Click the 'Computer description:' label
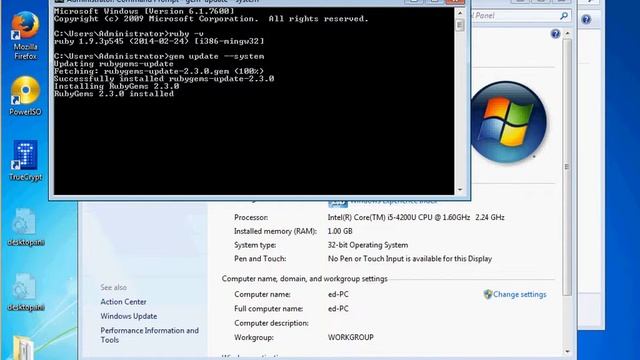The image size is (640, 360). tap(271, 323)
